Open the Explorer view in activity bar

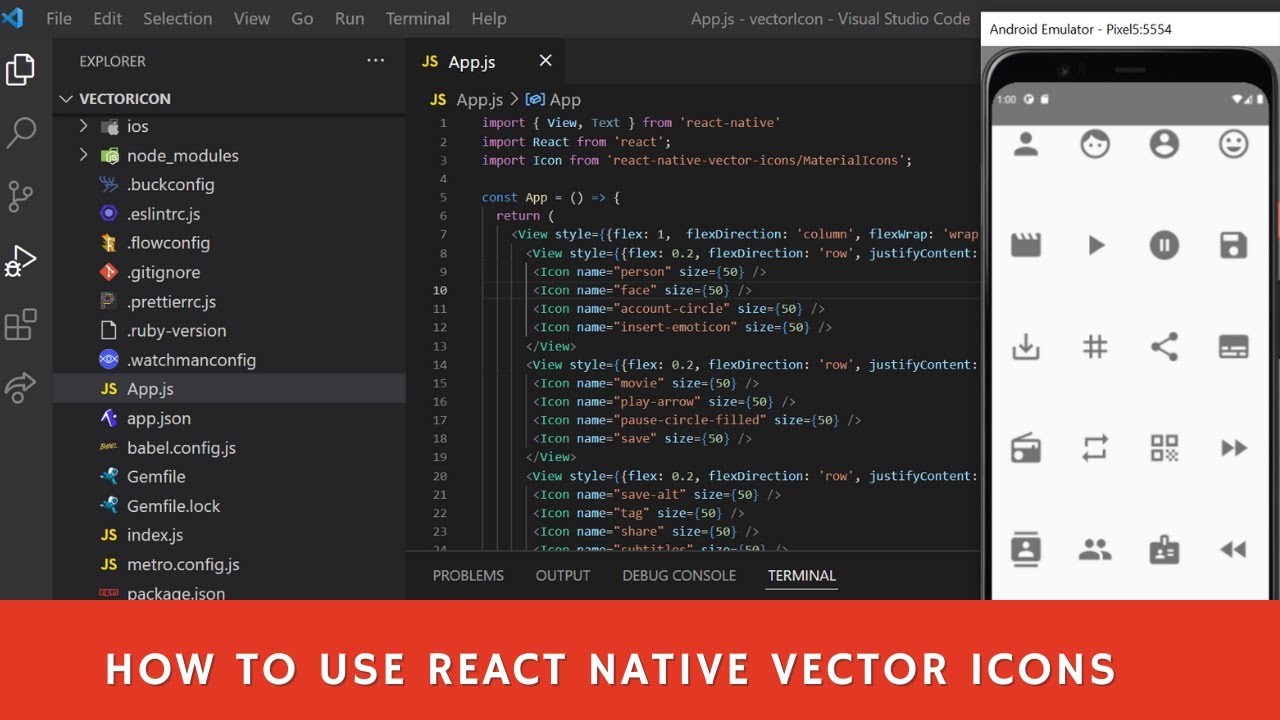point(21,70)
